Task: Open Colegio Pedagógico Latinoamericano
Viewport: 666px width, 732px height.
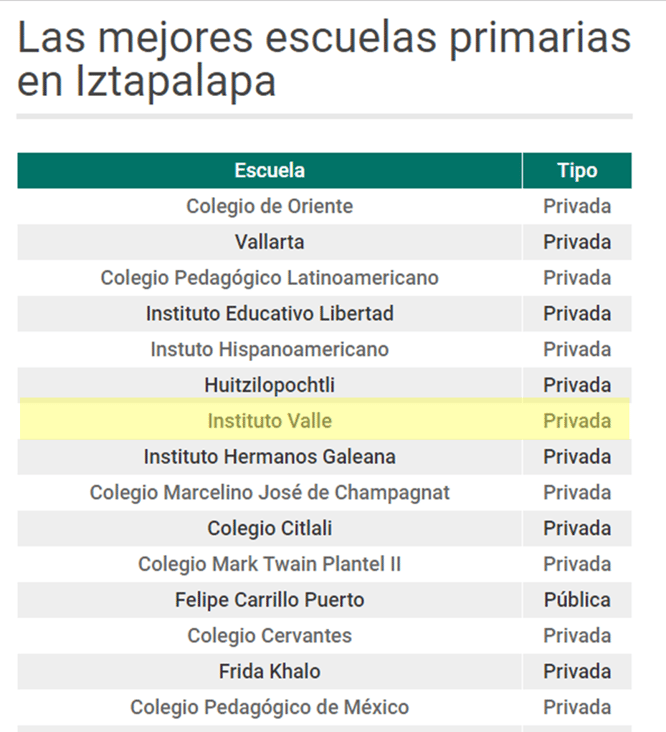Action: pyautogui.click(x=269, y=277)
